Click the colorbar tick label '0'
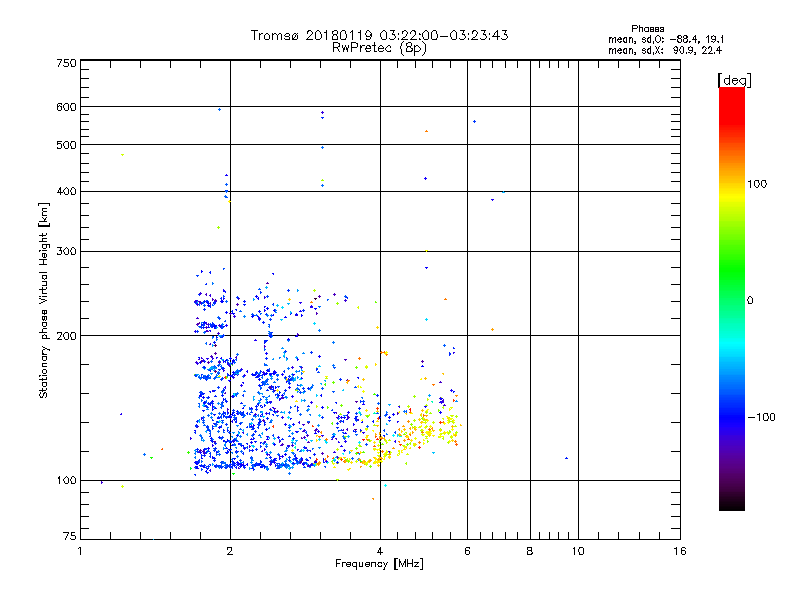The width and height of the screenshot is (800, 600). 750,300
